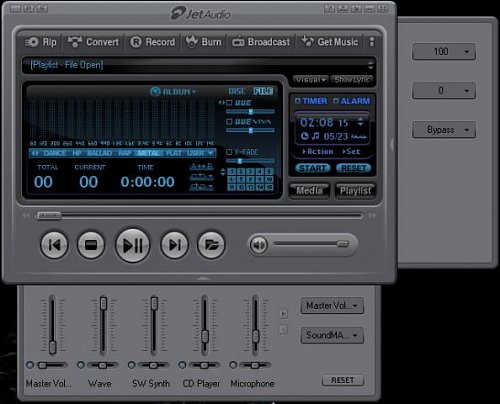Check the TIMER option
500x404 pixels.
(298, 101)
